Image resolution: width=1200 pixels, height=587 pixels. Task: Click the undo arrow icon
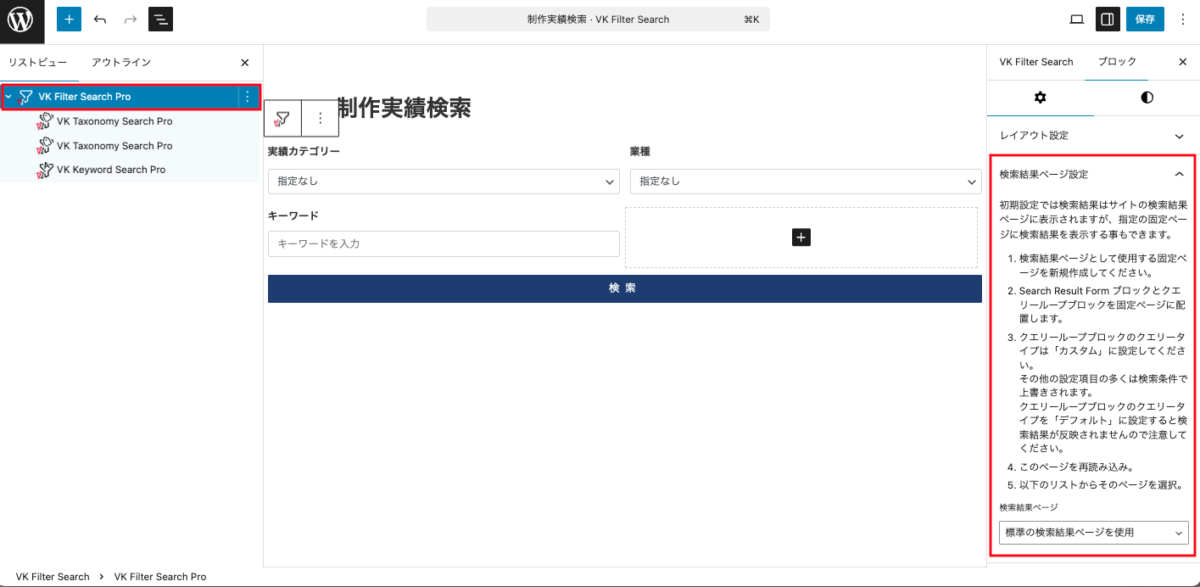pyautogui.click(x=100, y=19)
